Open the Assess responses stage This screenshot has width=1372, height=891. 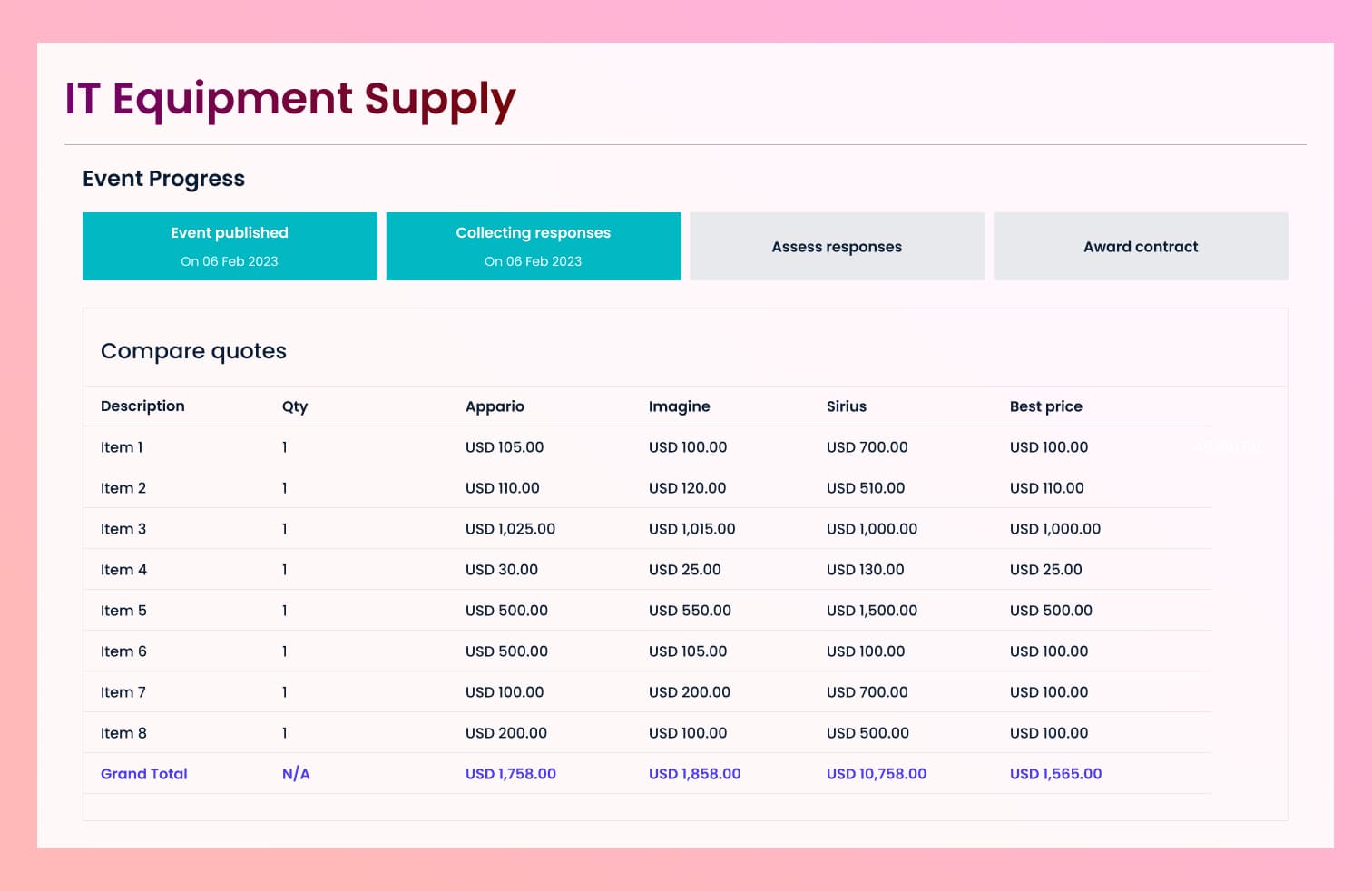coord(837,247)
